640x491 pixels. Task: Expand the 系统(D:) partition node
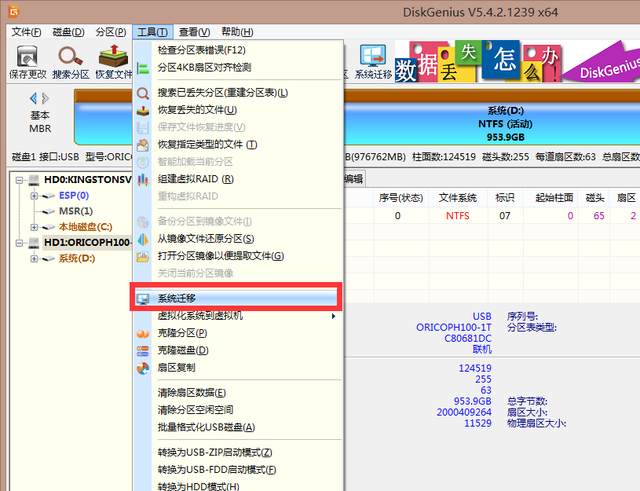(34, 258)
